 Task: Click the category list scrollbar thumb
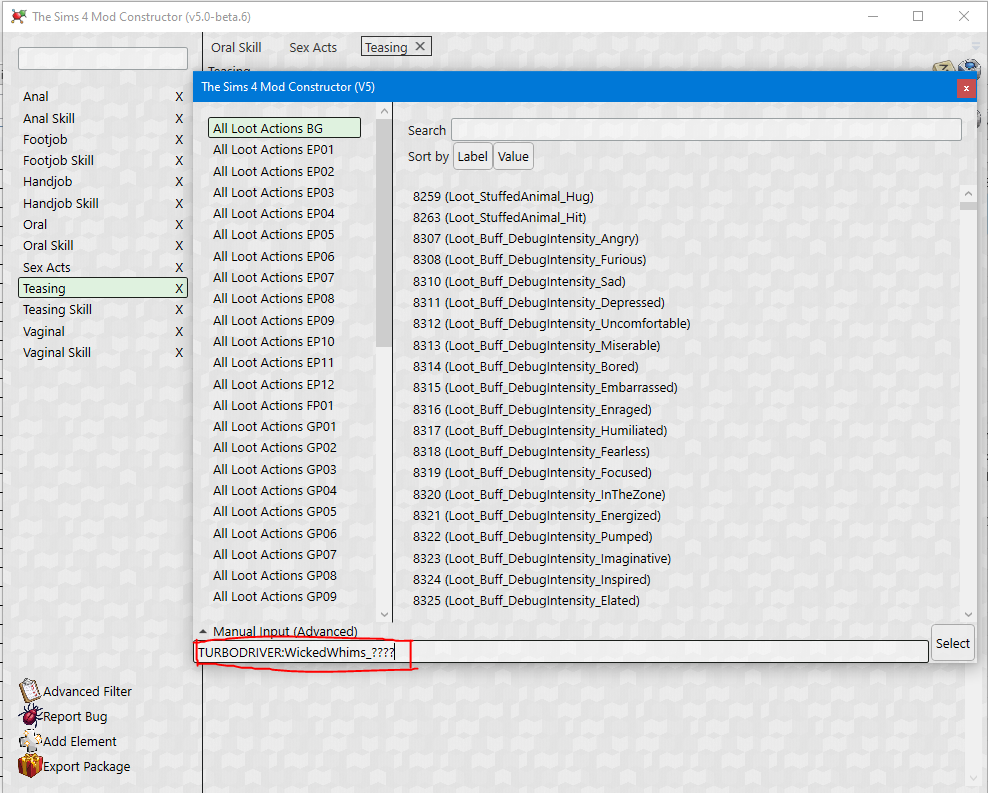point(384,233)
